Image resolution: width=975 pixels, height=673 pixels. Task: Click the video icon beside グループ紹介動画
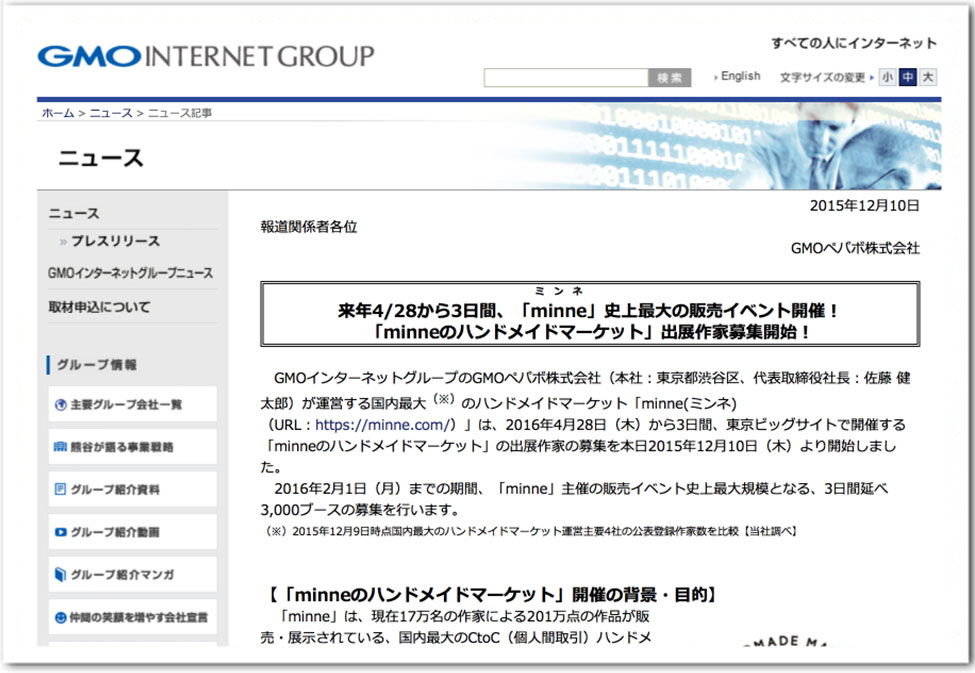(60, 532)
